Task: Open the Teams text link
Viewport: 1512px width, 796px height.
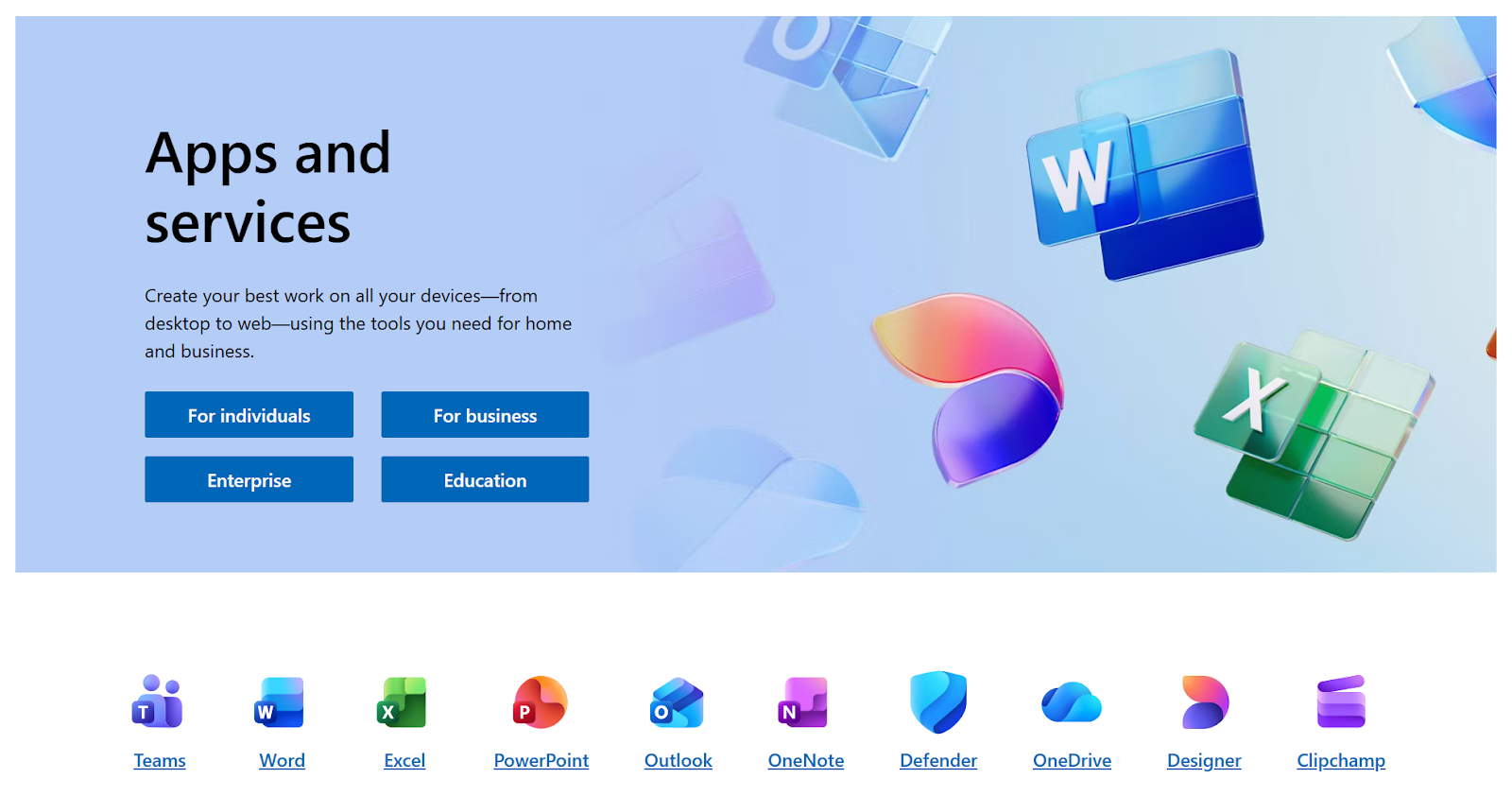Action: 160,761
